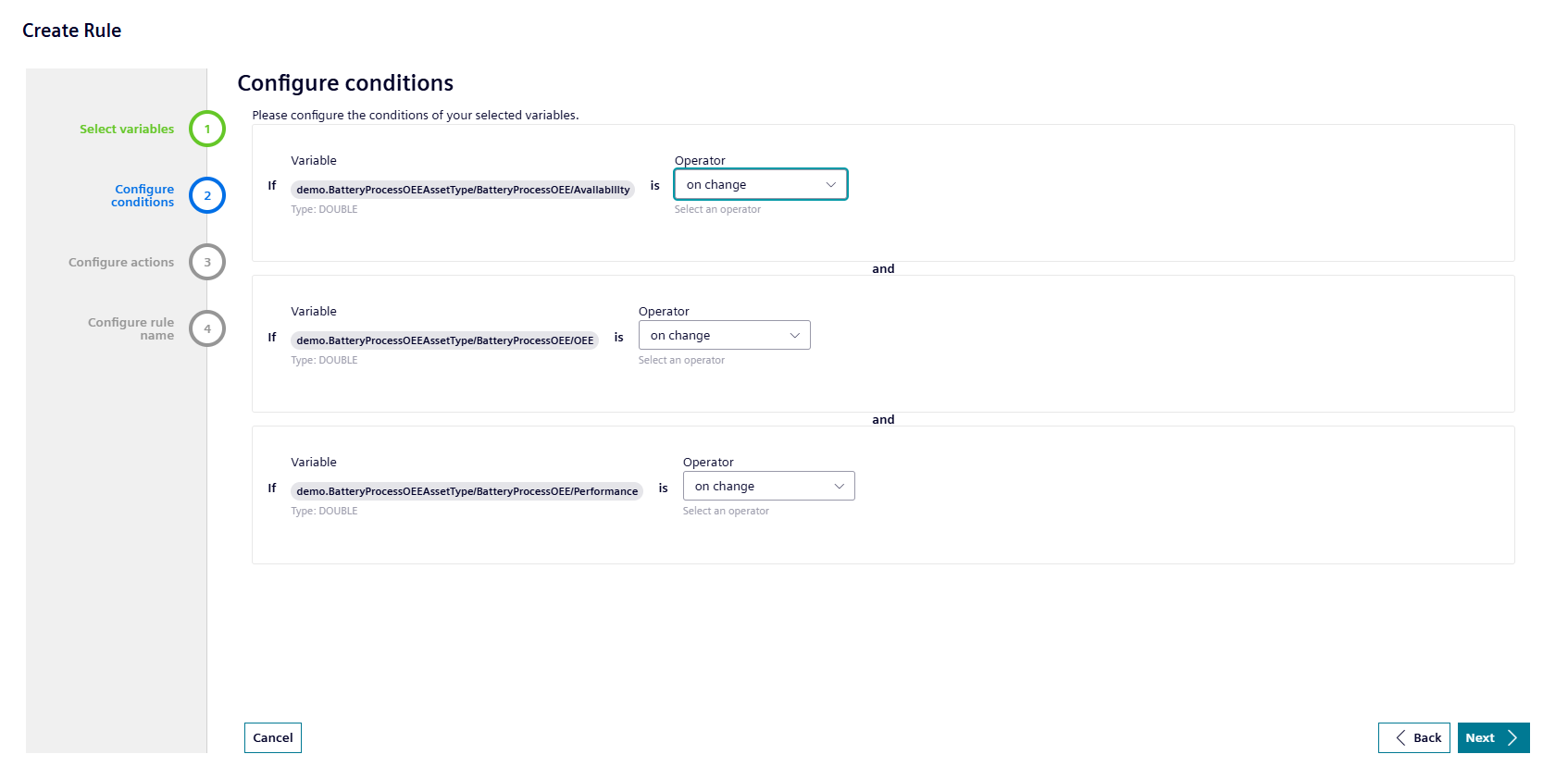Click step 4 circle for Configure rule name
Screen dimensions: 1568x779
click(207, 328)
